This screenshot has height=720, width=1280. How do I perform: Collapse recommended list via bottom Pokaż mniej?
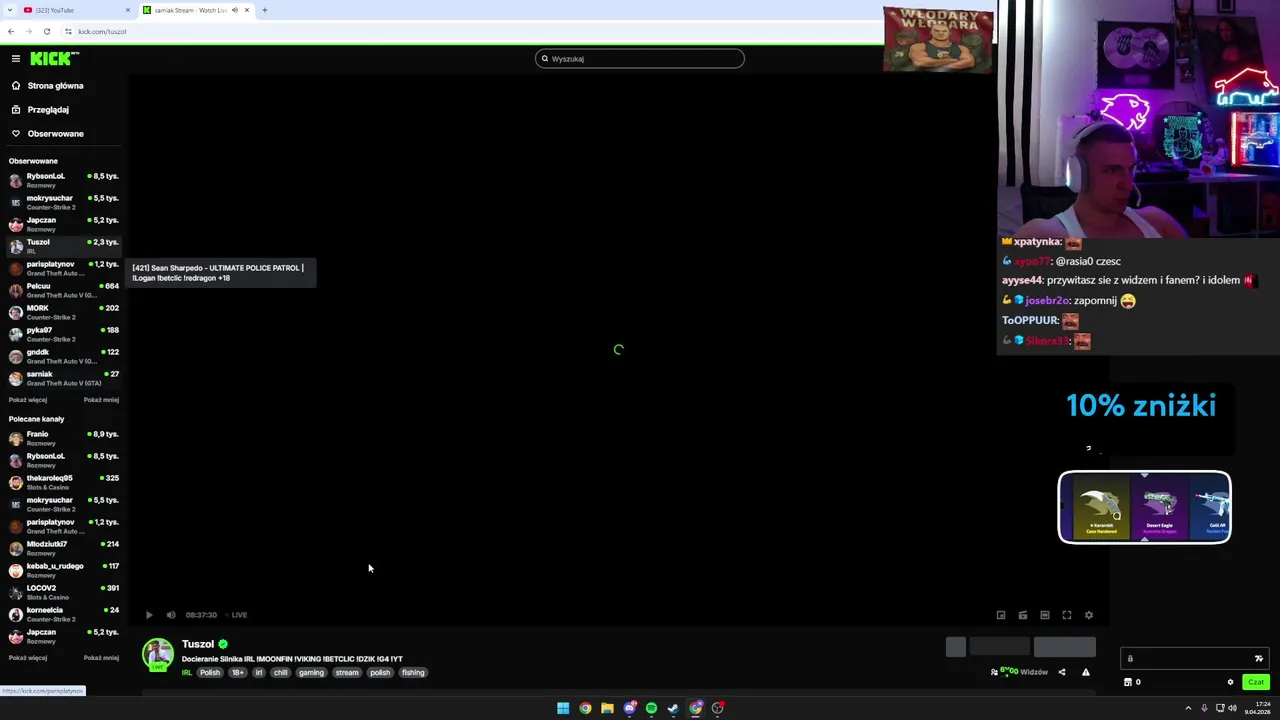pos(101,658)
